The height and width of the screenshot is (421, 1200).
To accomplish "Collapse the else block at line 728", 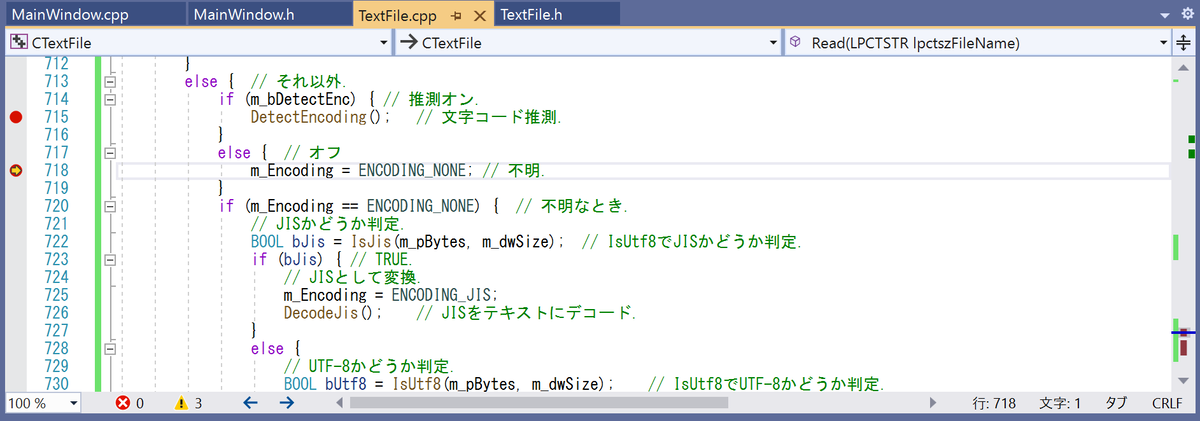I will click(x=111, y=349).
